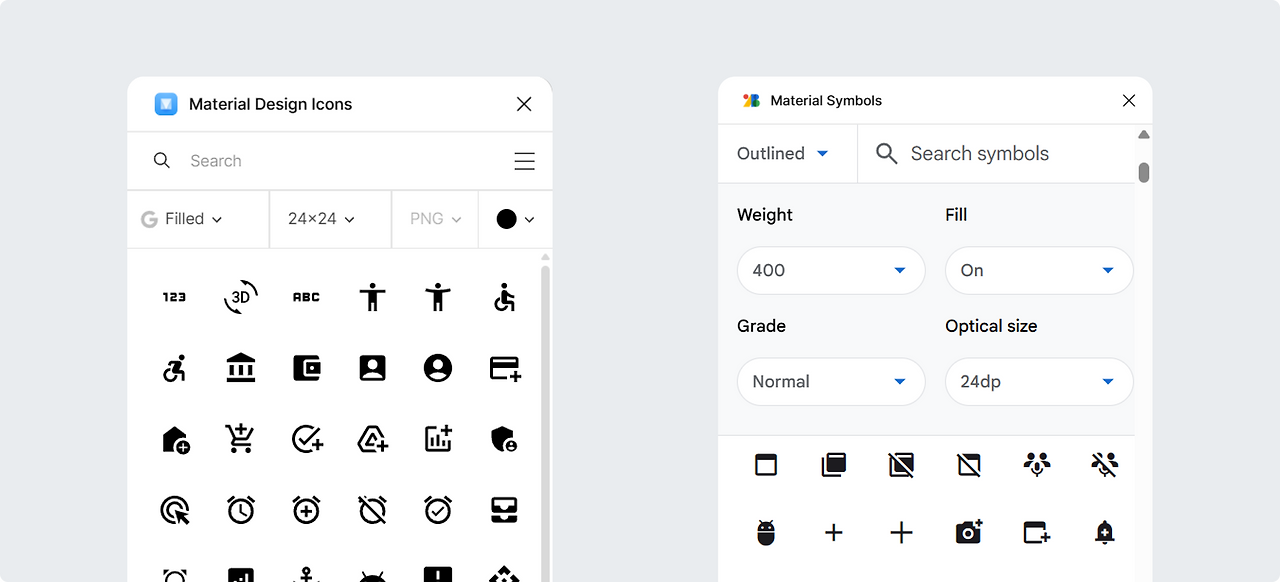Select the 3D rotation icon
Screen dimensions: 1280x582
(241, 297)
